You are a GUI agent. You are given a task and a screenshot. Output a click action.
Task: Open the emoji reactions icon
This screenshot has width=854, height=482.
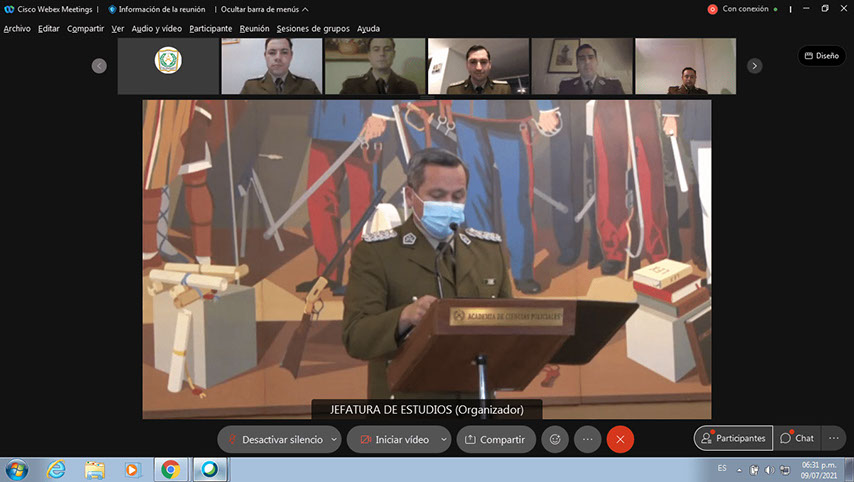click(x=555, y=439)
